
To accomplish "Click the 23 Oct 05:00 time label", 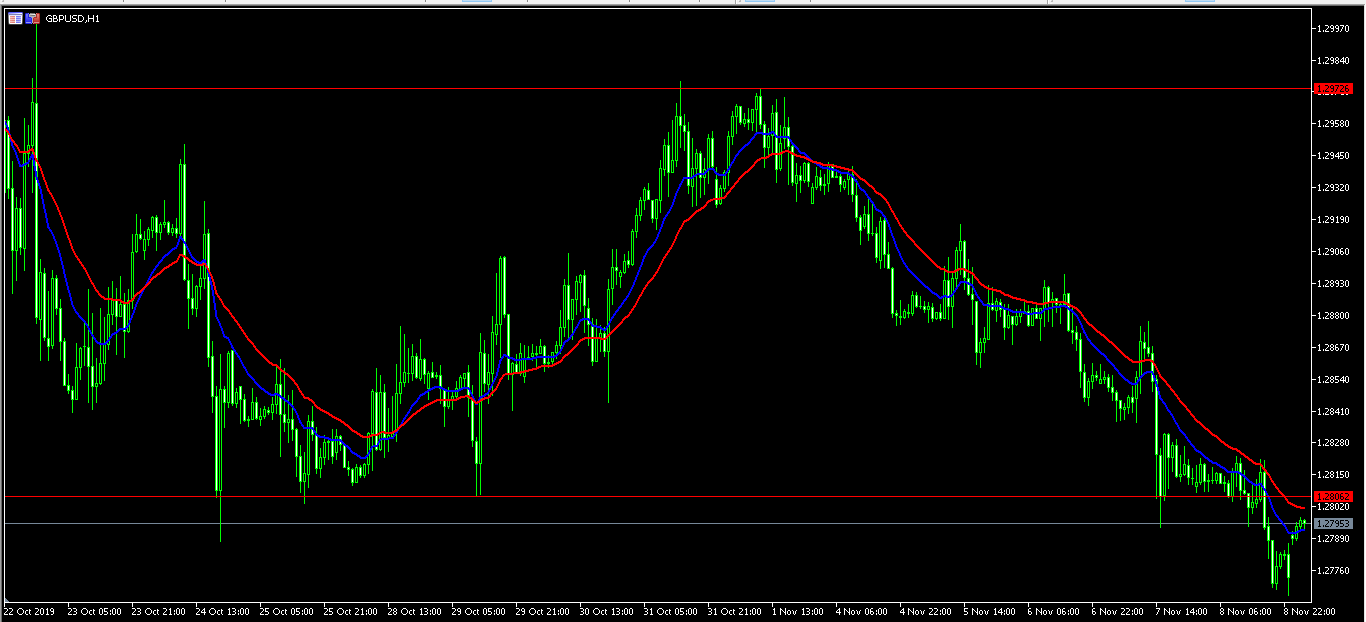I will (x=94, y=610).
